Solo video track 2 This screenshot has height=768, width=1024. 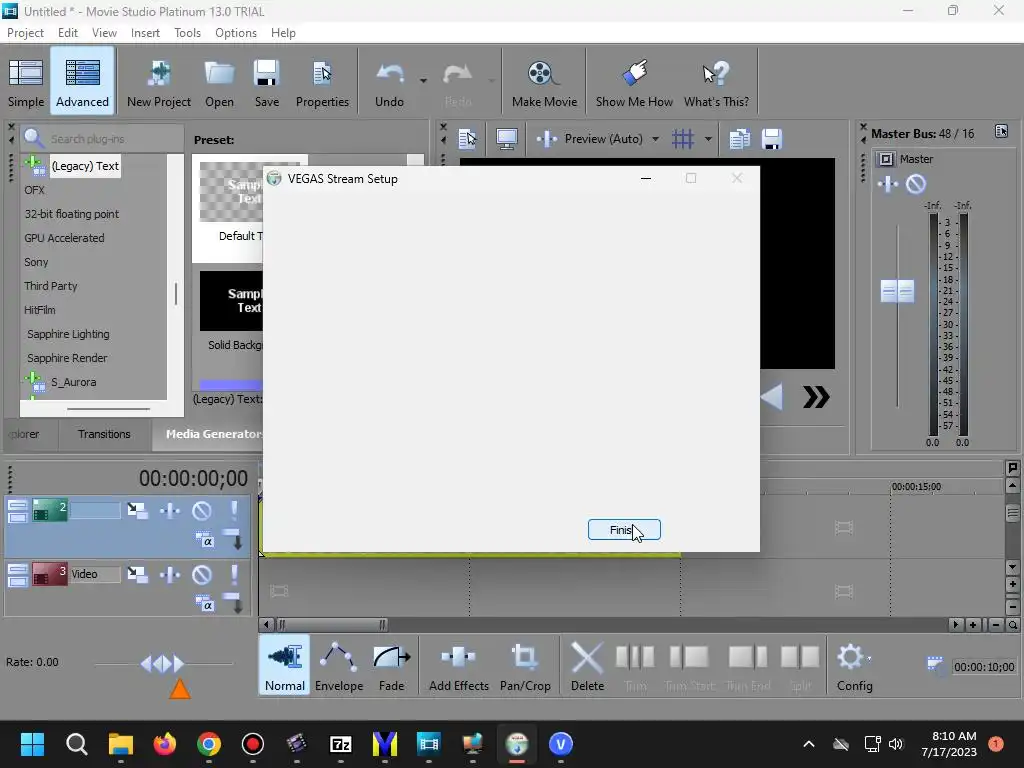click(x=234, y=510)
